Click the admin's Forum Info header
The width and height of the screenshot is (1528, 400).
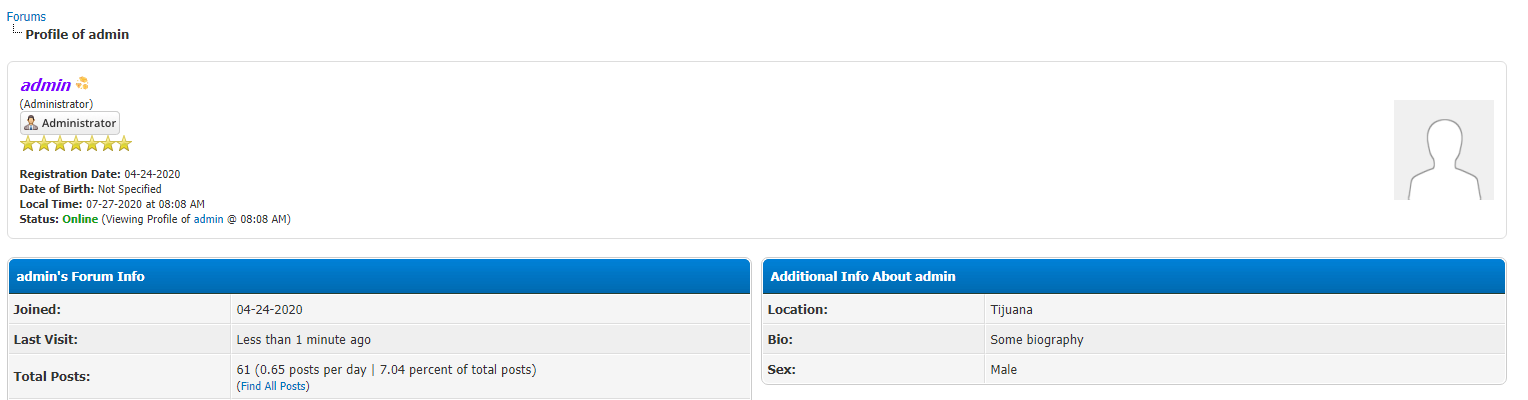[x=81, y=276]
